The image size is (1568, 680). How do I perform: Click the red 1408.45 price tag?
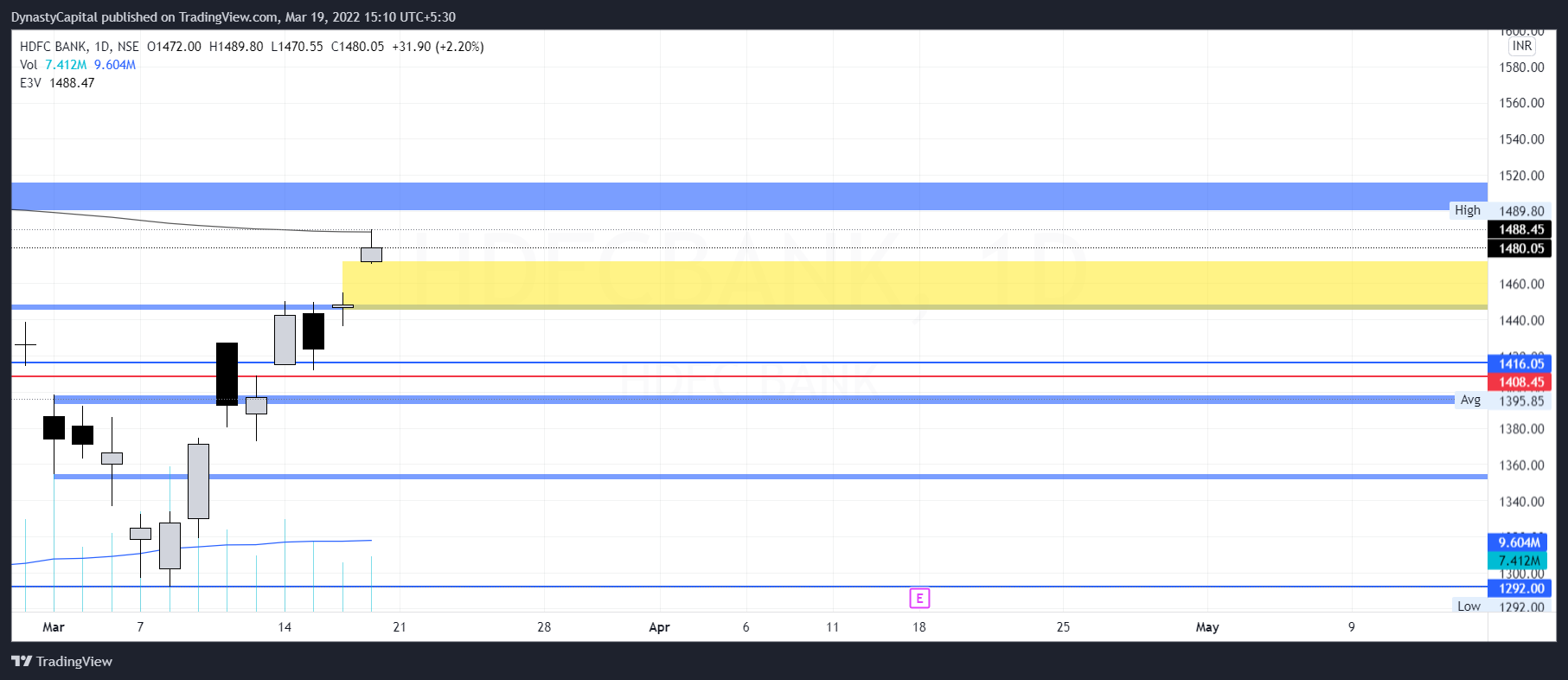[1520, 382]
